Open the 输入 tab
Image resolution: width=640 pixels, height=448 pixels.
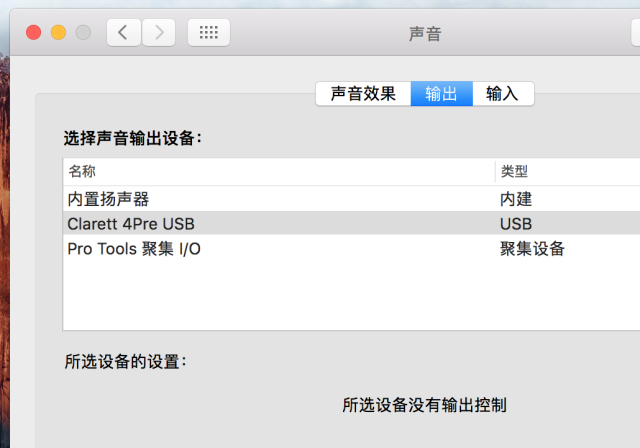502,94
